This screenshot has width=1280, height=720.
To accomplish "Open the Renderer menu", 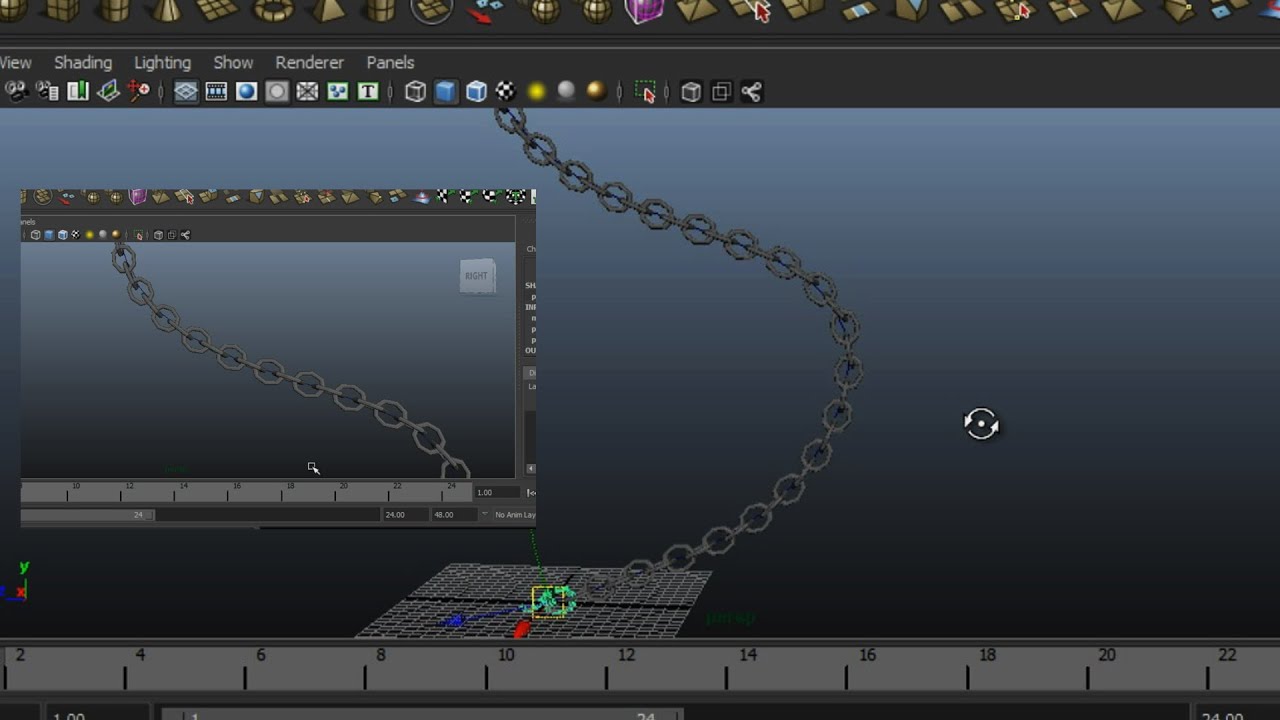I will (x=309, y=62).
